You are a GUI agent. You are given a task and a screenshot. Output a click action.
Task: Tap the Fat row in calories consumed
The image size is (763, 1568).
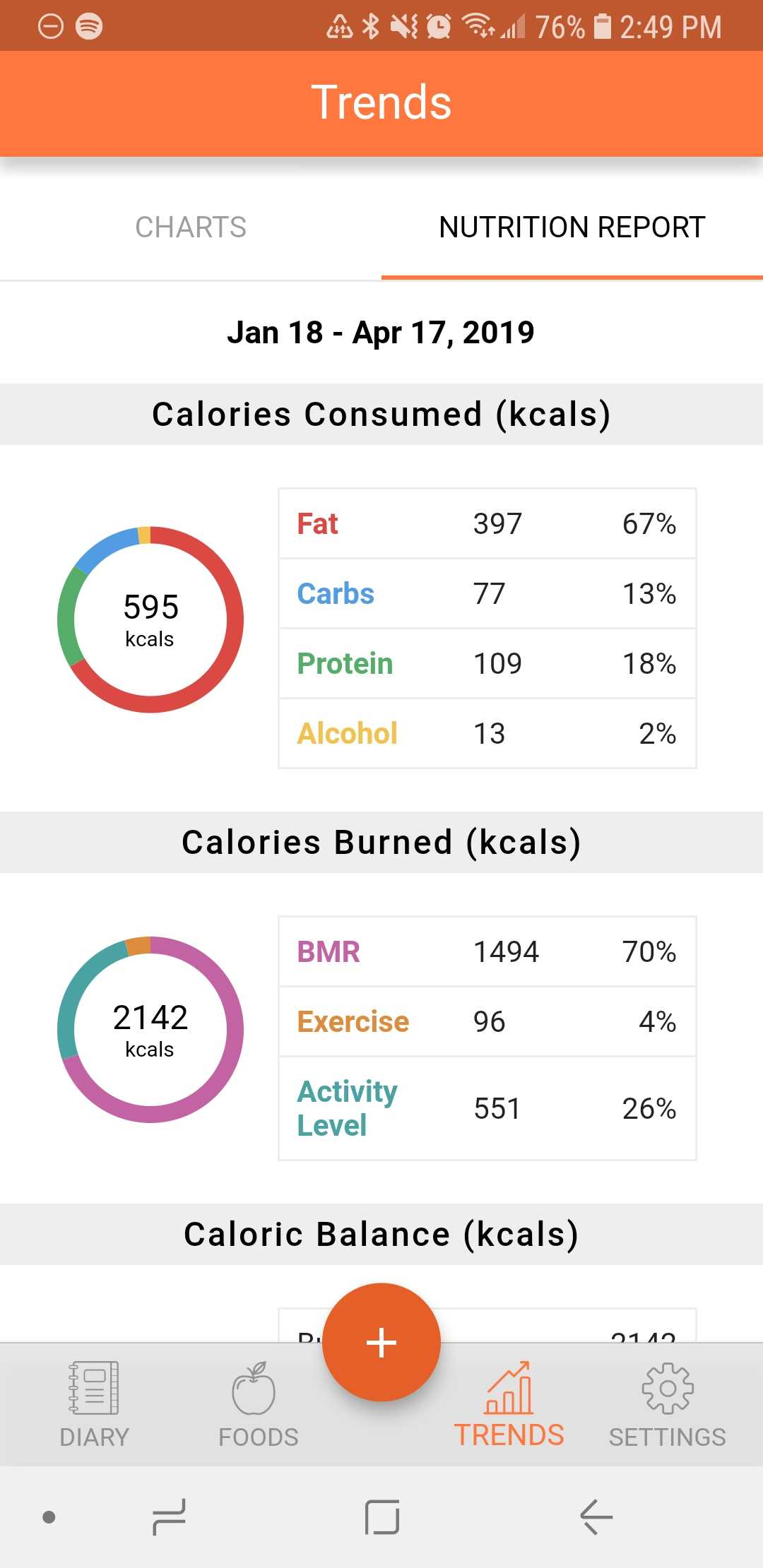487,524
